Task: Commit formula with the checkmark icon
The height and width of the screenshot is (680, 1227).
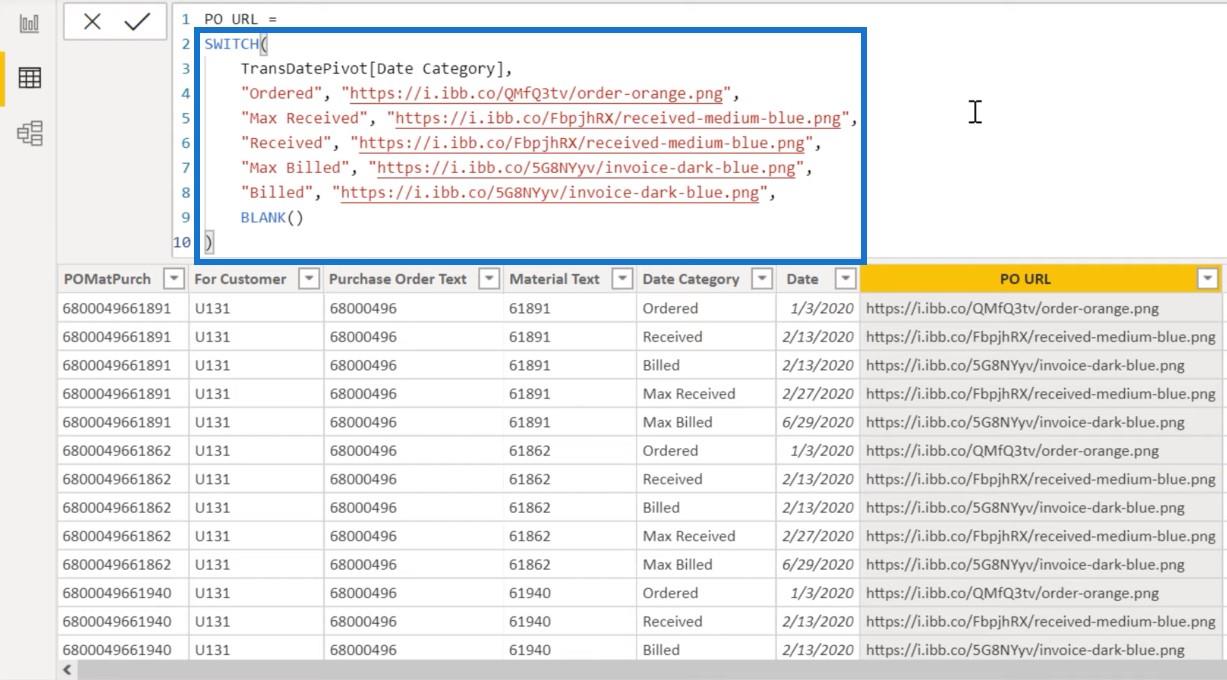Action: click(x=136, y=22)
